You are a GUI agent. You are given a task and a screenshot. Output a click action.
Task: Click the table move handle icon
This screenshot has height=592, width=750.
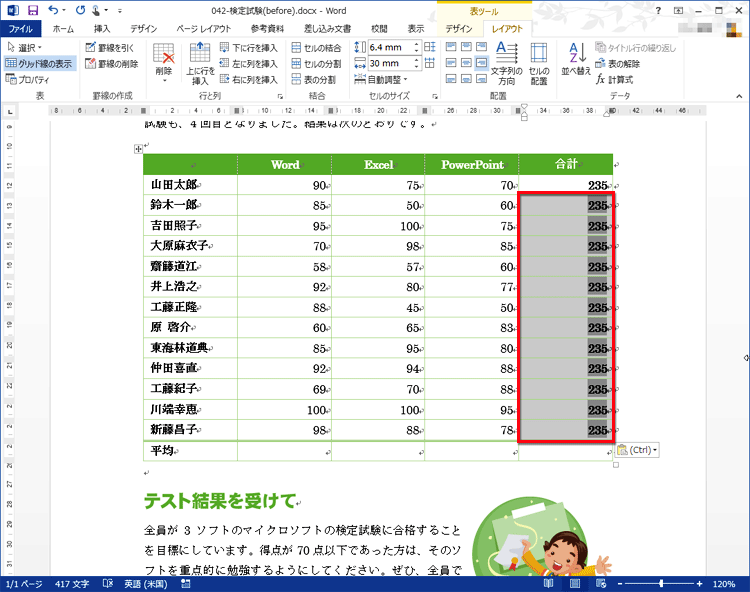click(138, 149)
